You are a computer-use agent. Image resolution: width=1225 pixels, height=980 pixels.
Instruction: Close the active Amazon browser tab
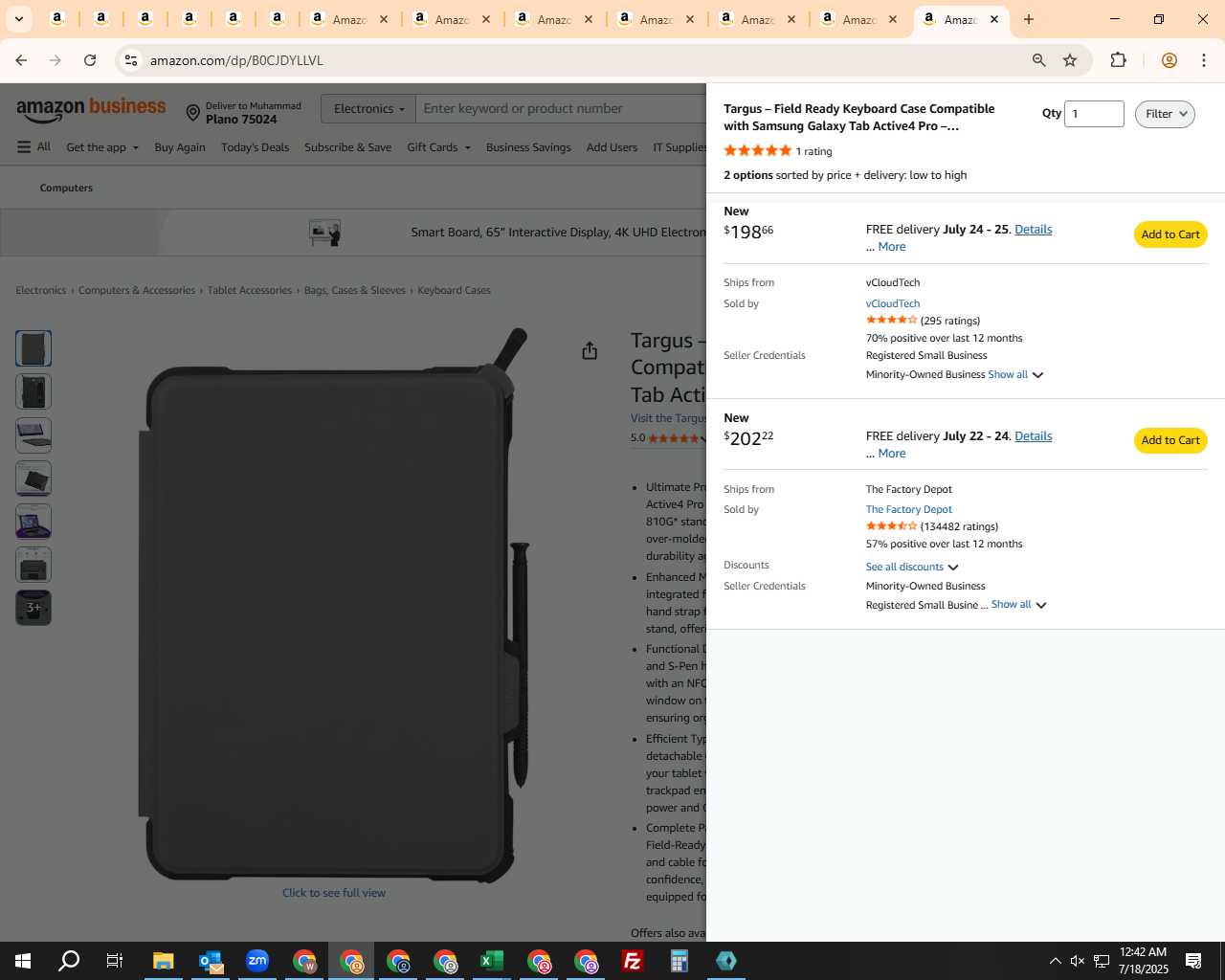point(994,19)
